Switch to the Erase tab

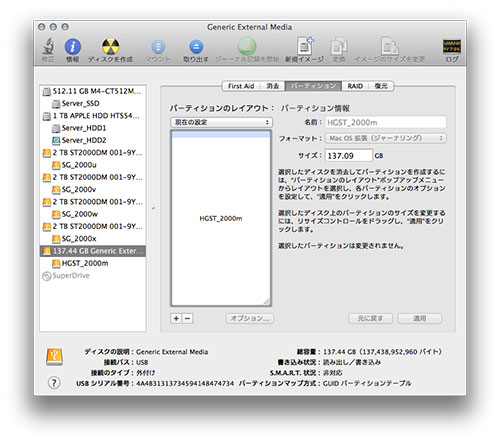click(x=272, y=86)
